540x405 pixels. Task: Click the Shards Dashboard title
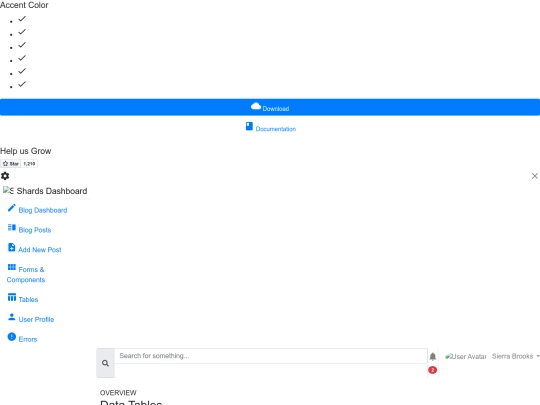pos(52,191)
